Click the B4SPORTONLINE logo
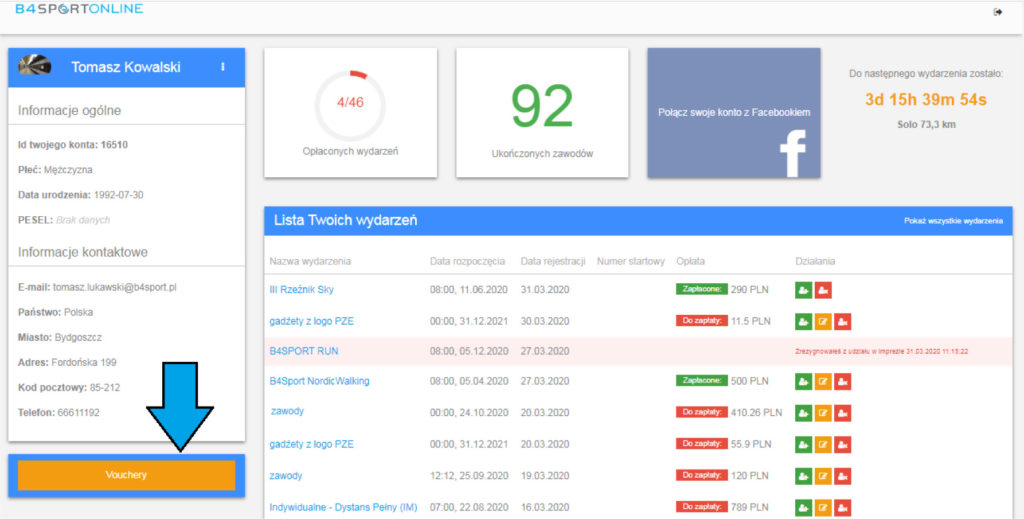 (x=79, y=9)
